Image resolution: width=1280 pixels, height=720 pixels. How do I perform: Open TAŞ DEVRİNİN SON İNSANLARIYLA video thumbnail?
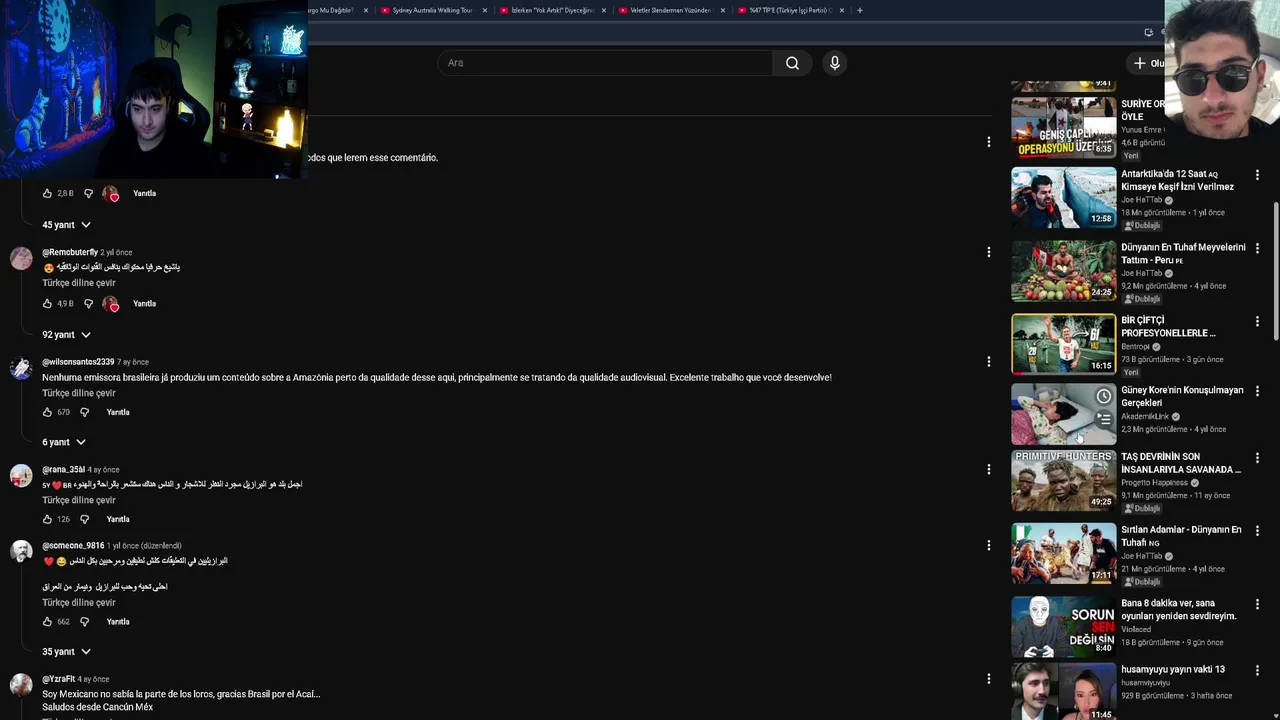(x=1063, y=480)
